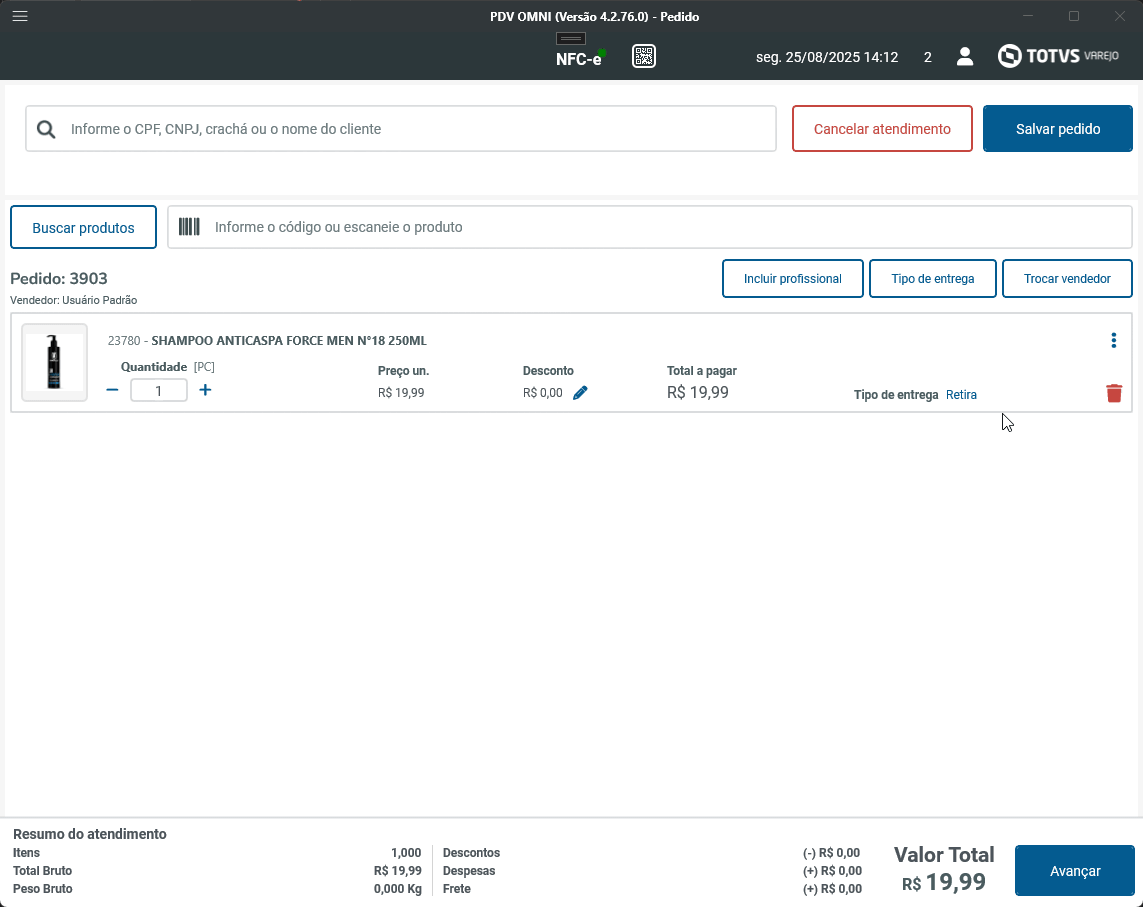Click the Total a pagar amount

click(698, 392)
